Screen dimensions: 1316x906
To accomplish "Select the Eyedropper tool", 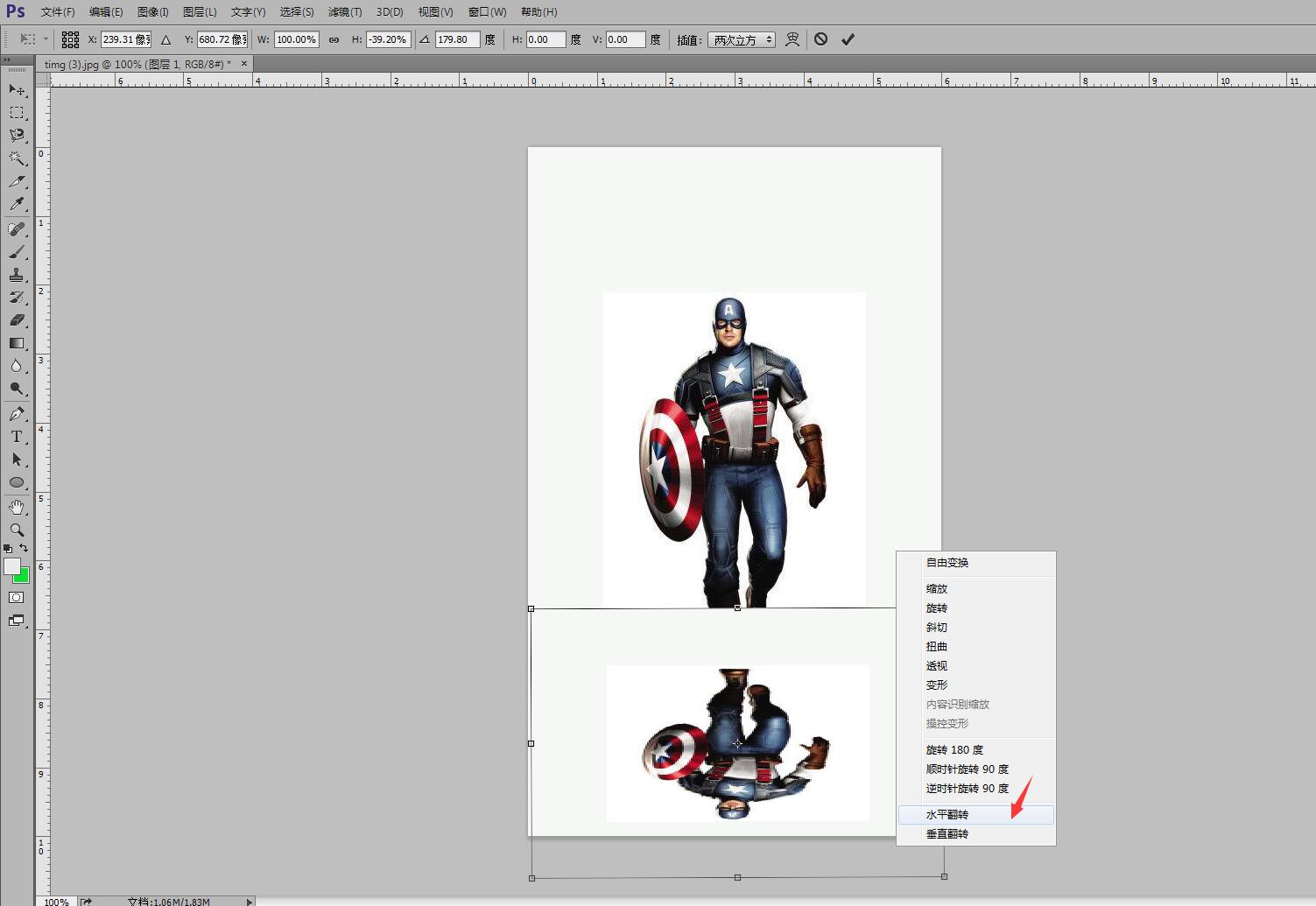I will [x=17, y=204].
